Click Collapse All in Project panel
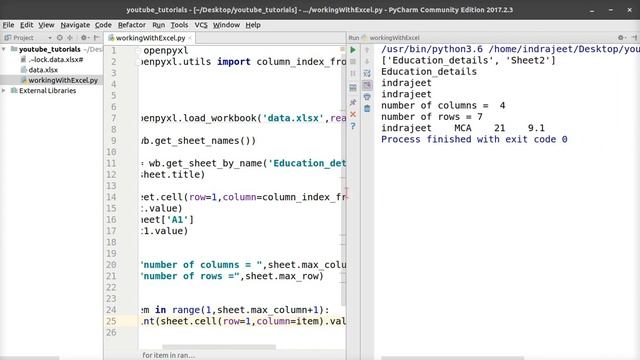Screen dimensions: 640x360 click(x=70, y=38)
